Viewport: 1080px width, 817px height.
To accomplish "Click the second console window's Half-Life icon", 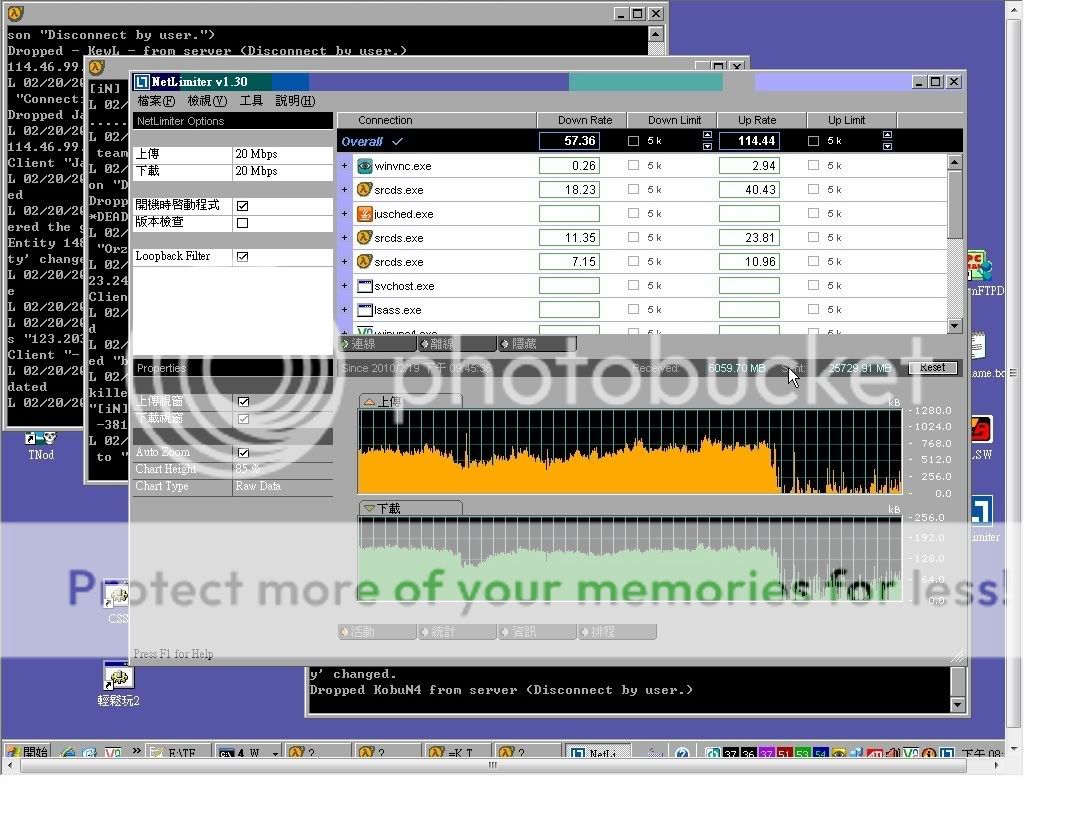I will point(96,67).
